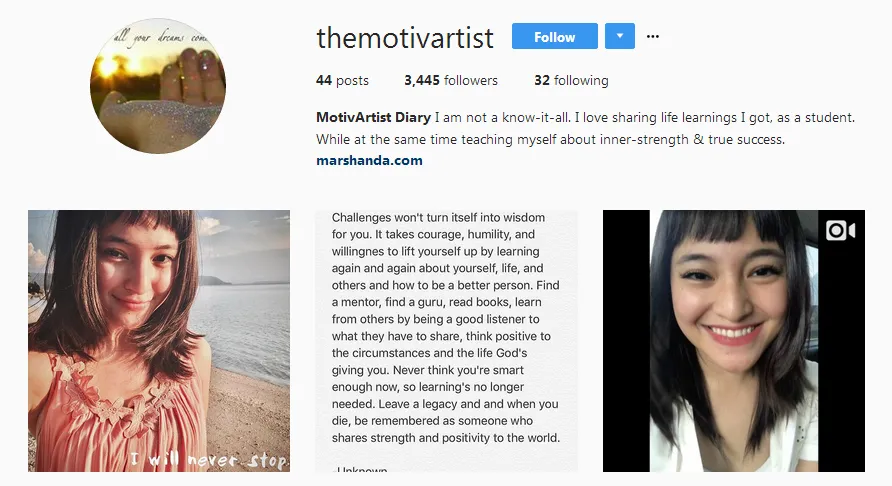
Task: Open the marshanda.com website link
Action: point(369,160)
